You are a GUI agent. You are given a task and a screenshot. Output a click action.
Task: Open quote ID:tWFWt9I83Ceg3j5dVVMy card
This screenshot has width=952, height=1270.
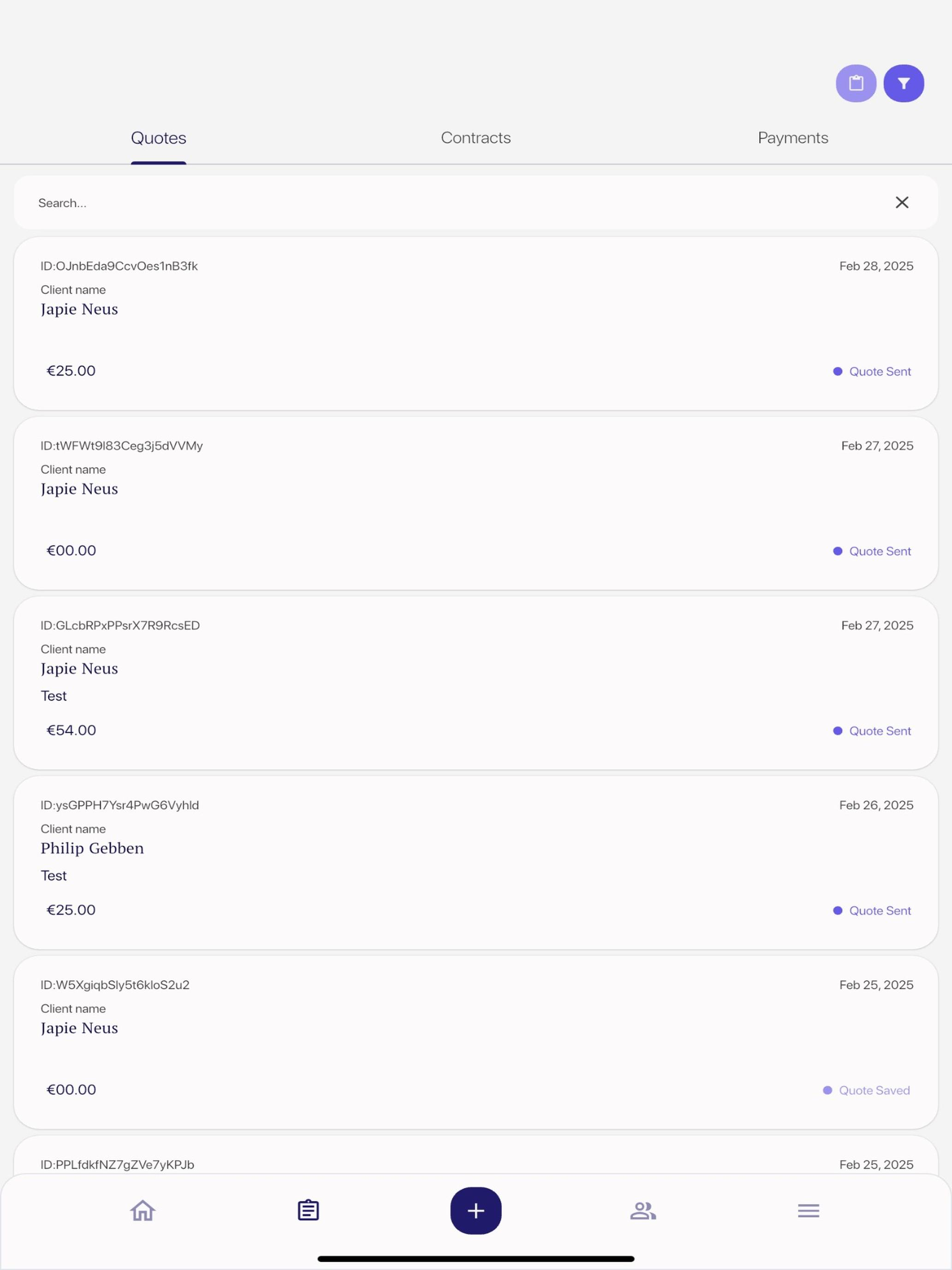click(476, 503)
